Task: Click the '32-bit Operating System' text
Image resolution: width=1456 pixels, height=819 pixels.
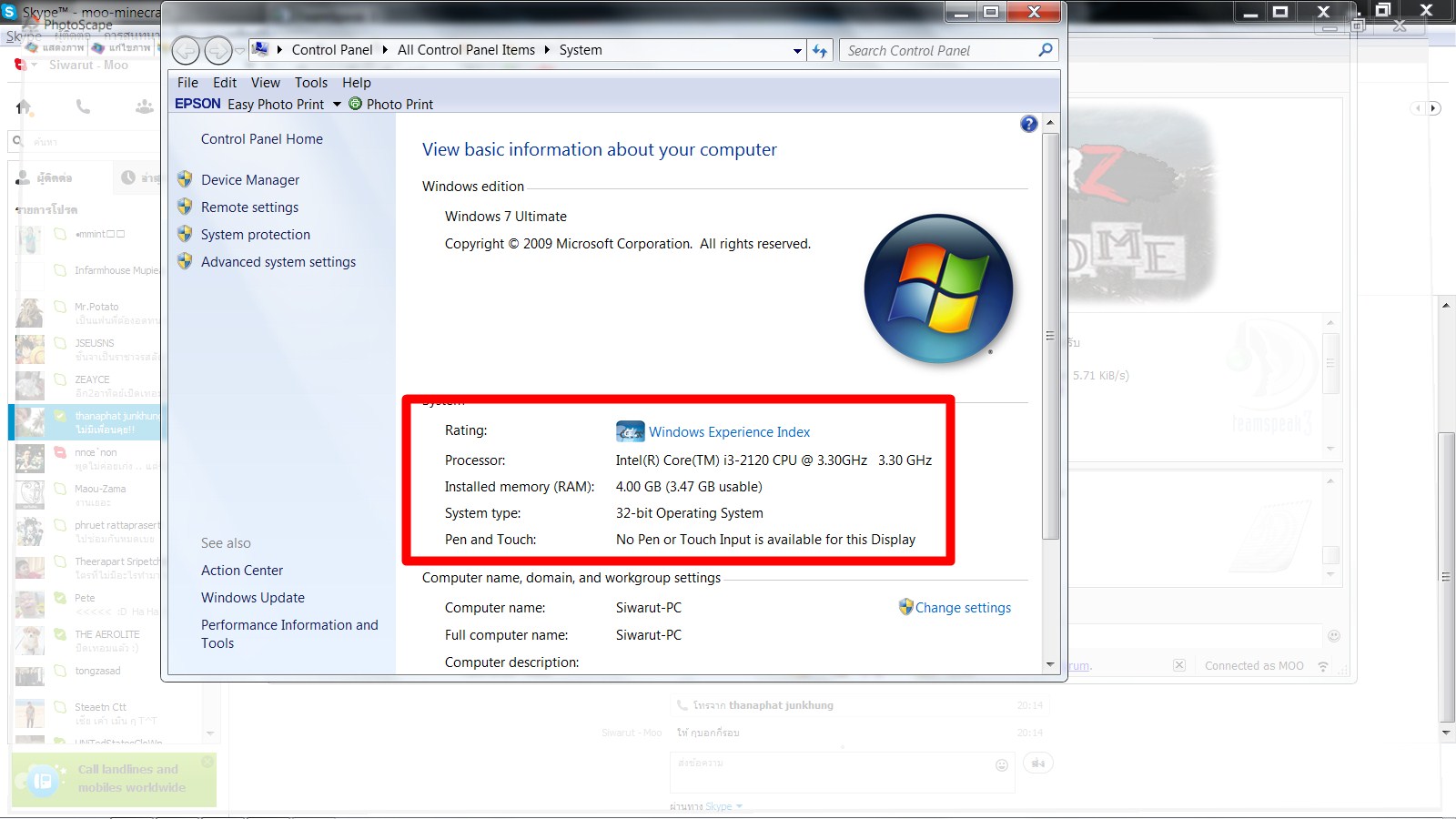Action: [x=690, y=513]
